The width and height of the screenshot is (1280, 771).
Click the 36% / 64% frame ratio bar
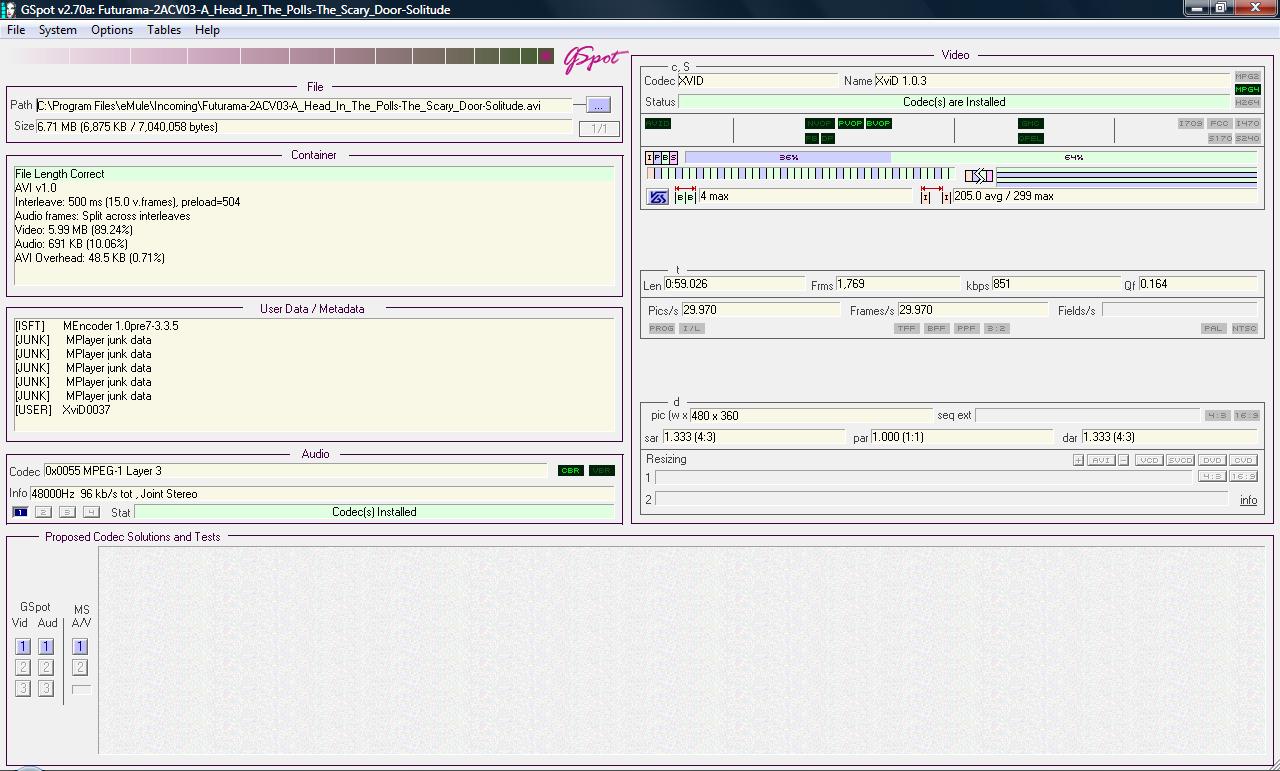pyautogui.click(x=971, y=158)
